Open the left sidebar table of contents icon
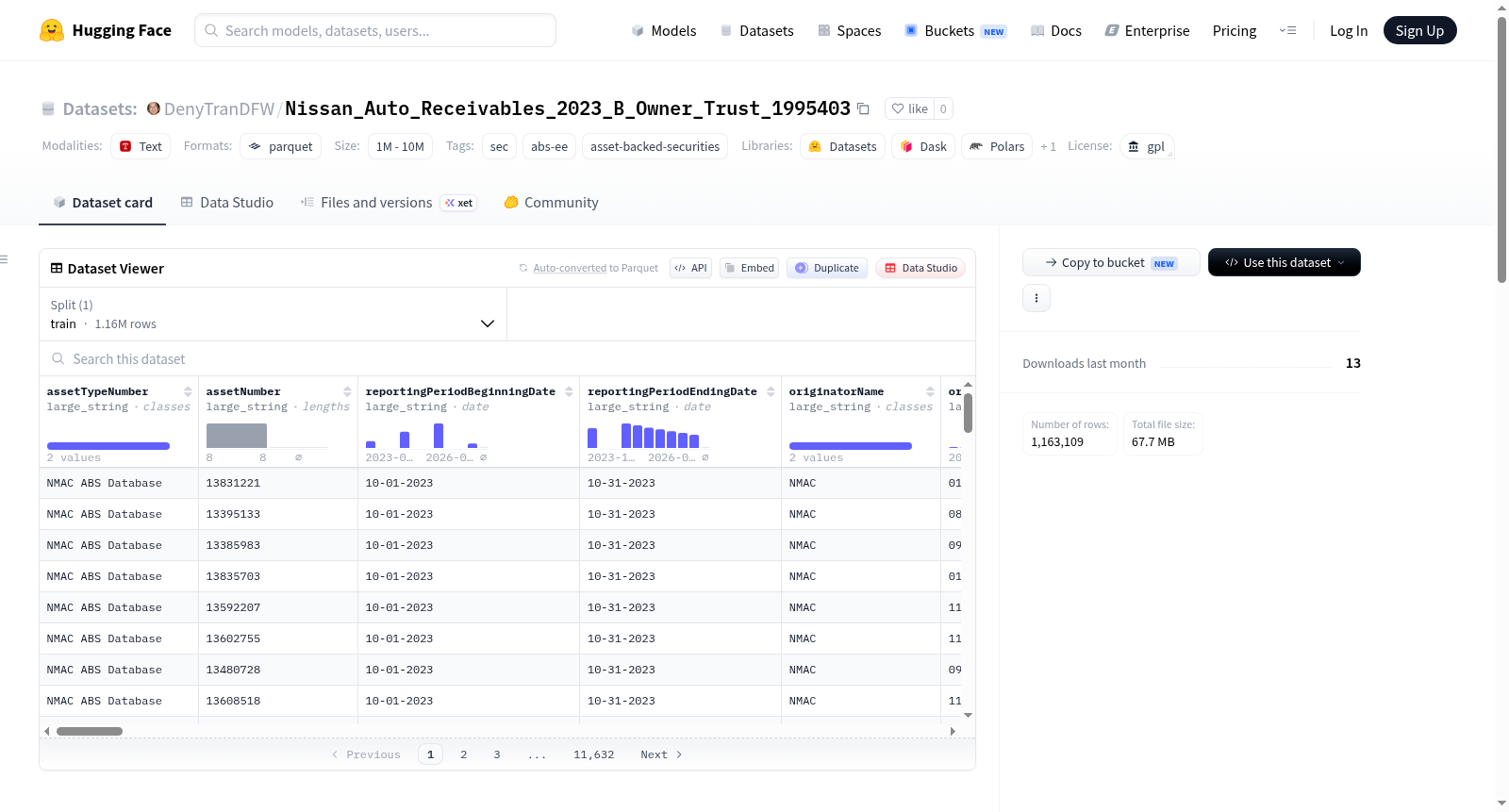Screen dimensions: 1509x812 [x=5, y=259]
